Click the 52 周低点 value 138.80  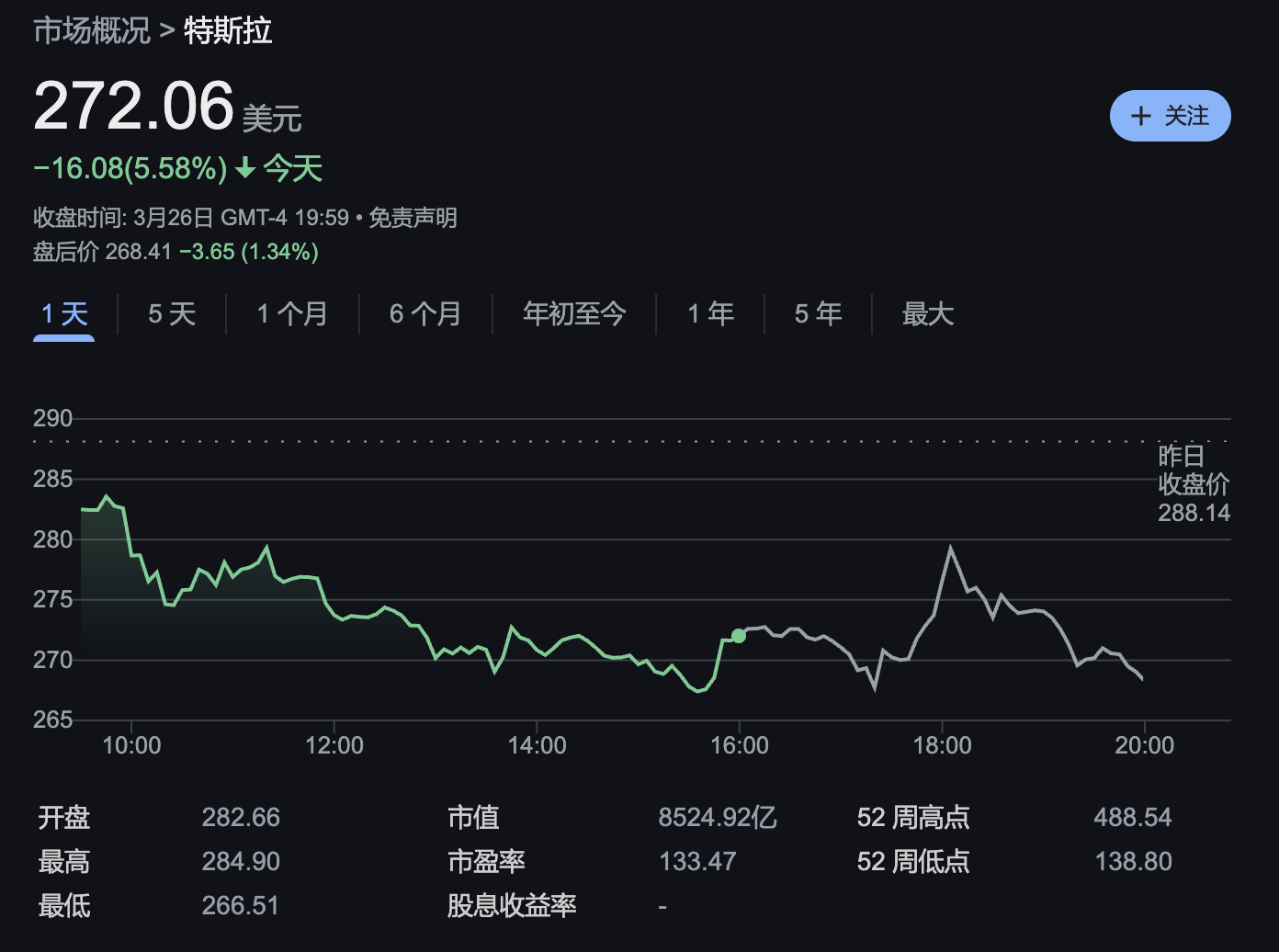pyautogui.click(x=1133, y=861)
